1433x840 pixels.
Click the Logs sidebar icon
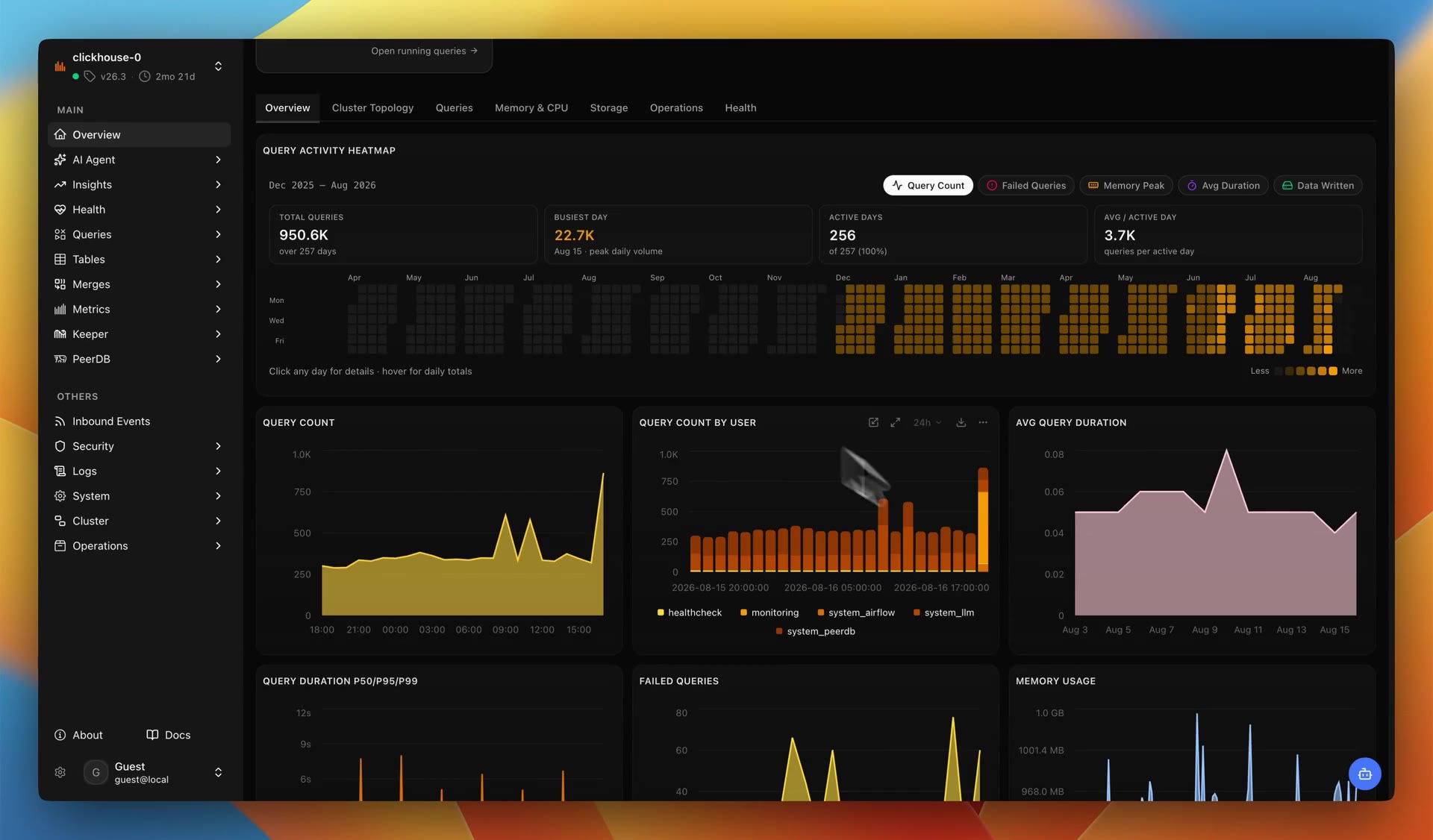pyautogui.click(x=60, y=471)
